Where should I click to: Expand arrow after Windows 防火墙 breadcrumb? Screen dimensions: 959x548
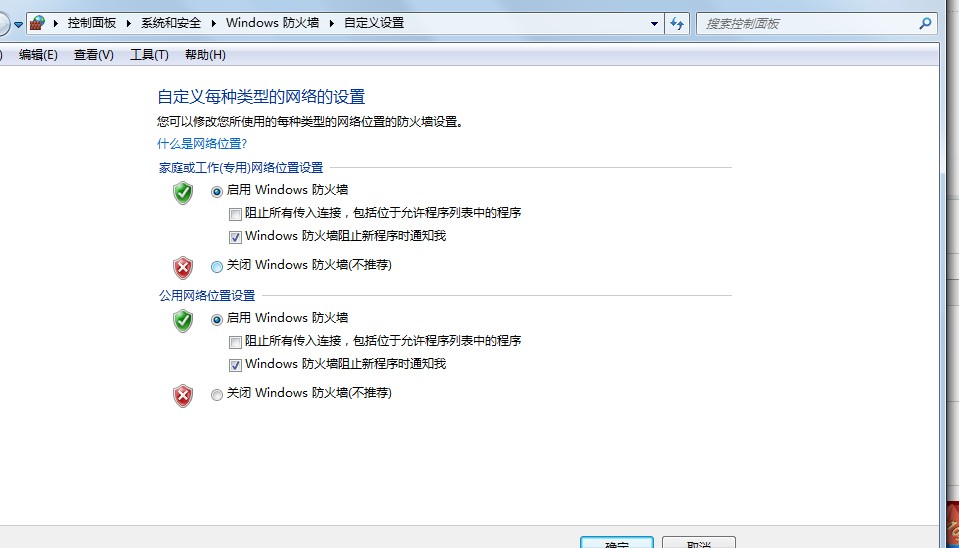[332, 23]
